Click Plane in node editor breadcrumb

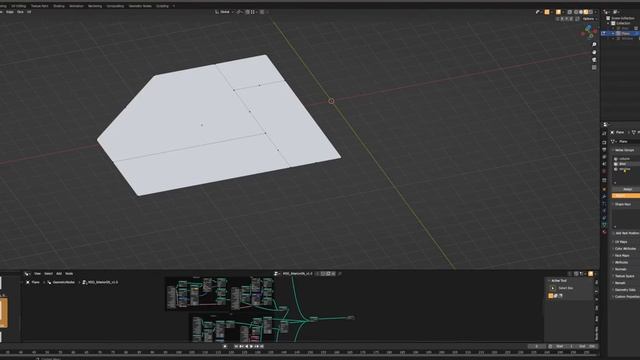coord(36,282)
